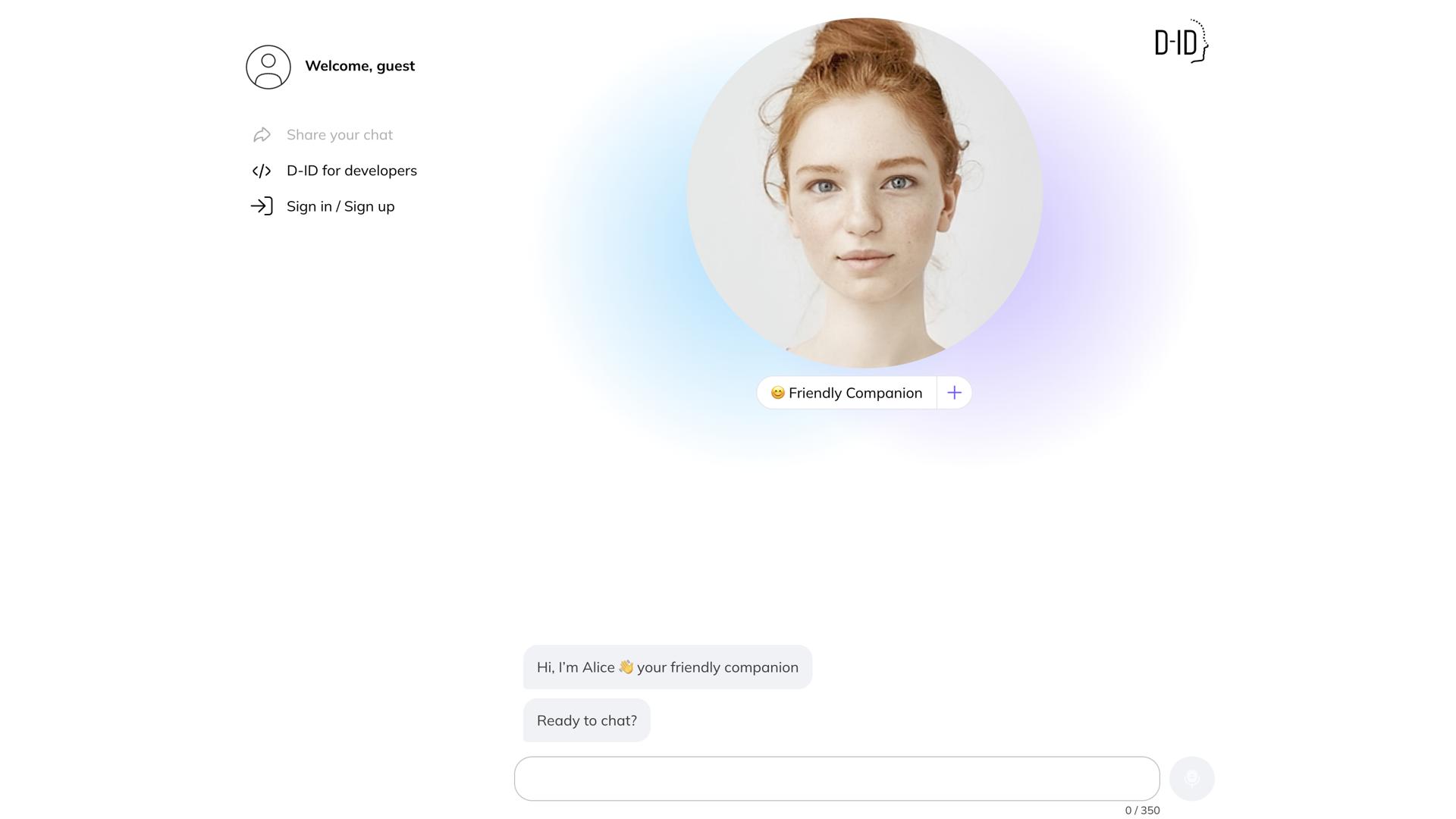Viewport: 1456px width, 819px height.
Task: Open the D-ID logo in the top corner
Action: pos(1180,42)
